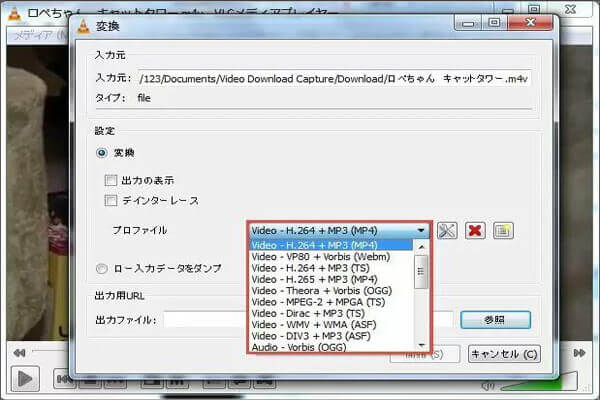Click the profile list scrollbar thumb

pos(421,272)
